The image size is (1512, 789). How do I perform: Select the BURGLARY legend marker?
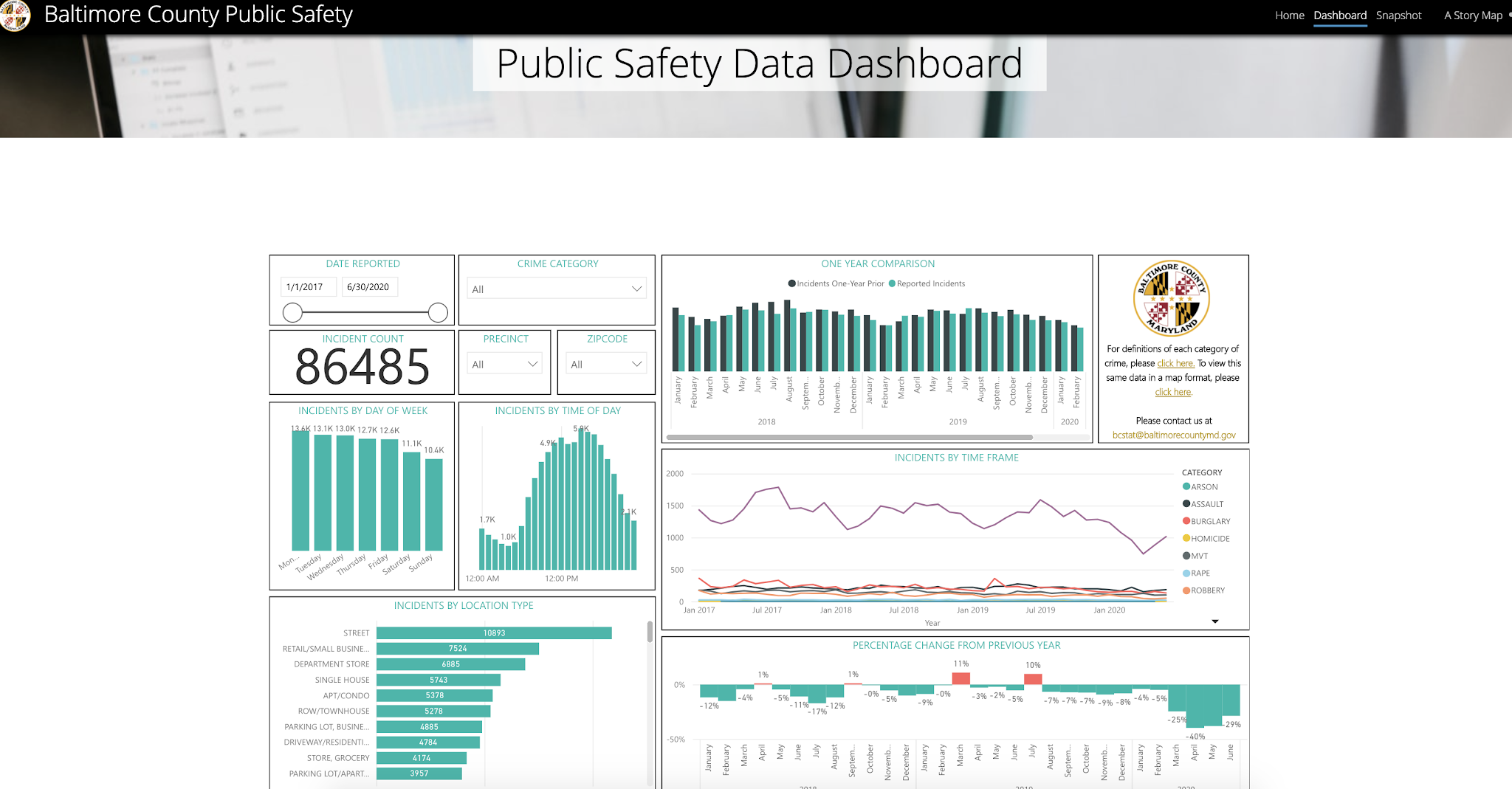1187,521
